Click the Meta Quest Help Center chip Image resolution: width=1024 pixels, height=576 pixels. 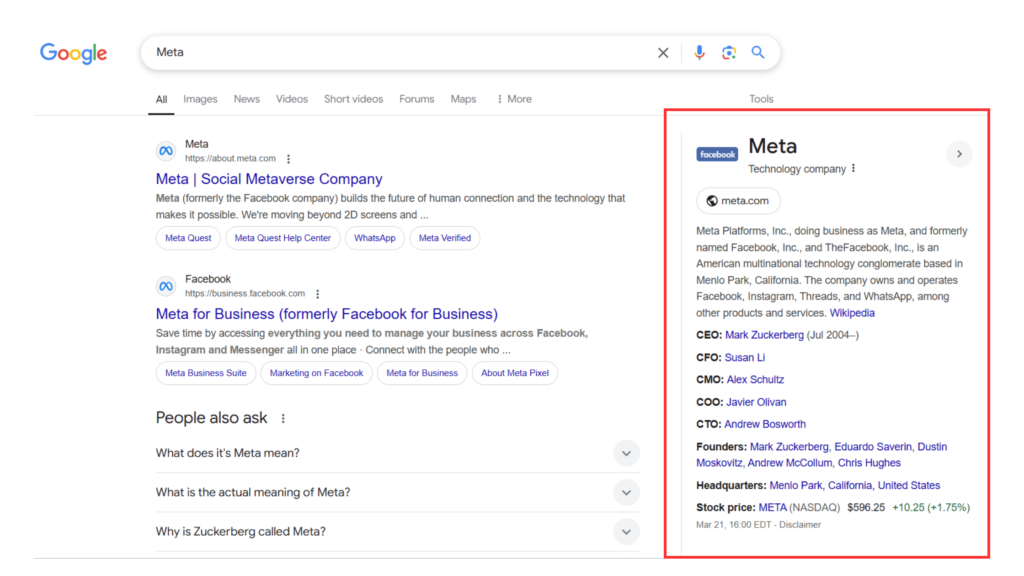coord(283,238)
